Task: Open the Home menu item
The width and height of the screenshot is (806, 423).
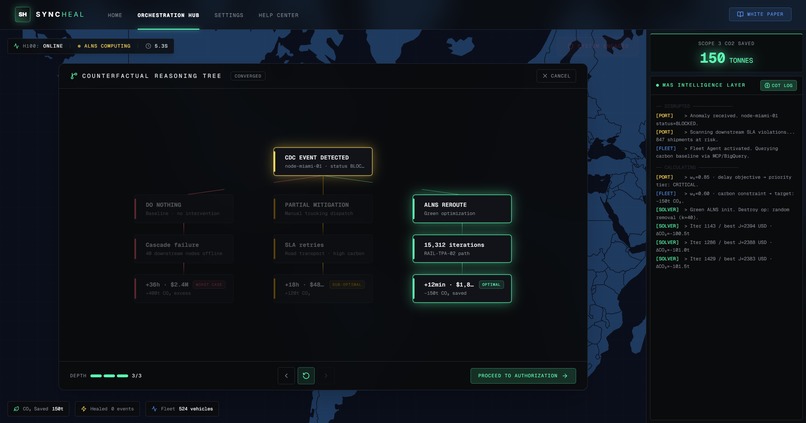Action: (x=115, y=15)
